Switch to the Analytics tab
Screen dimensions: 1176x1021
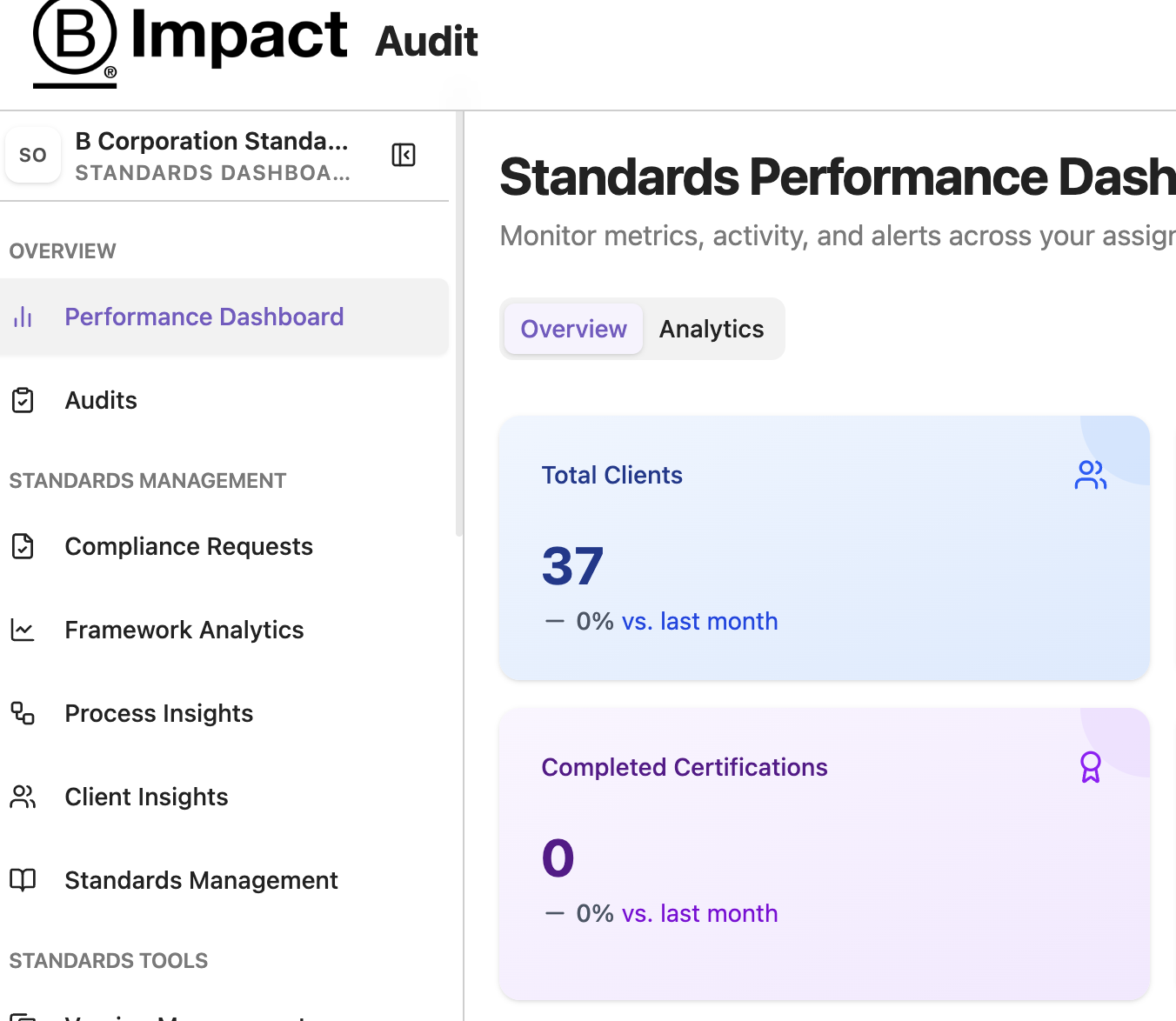(711, 329)
